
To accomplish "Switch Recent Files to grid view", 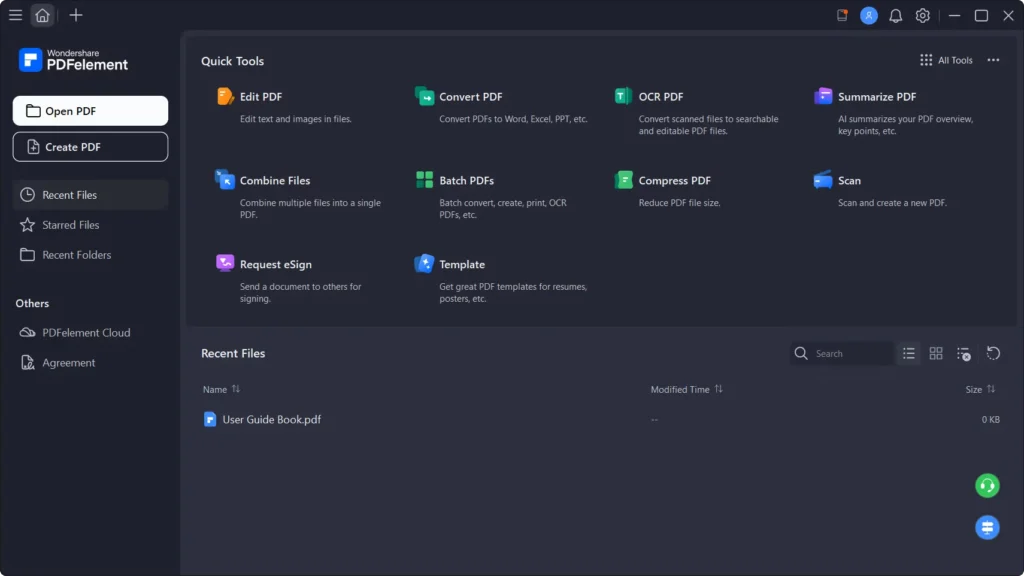I will (x=936, y=353).
